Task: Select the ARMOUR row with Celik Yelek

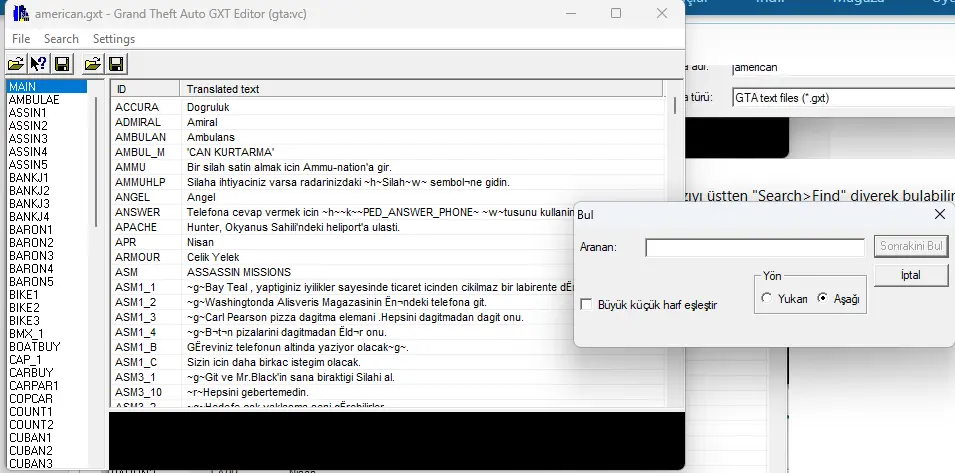Action: point(343,258)
